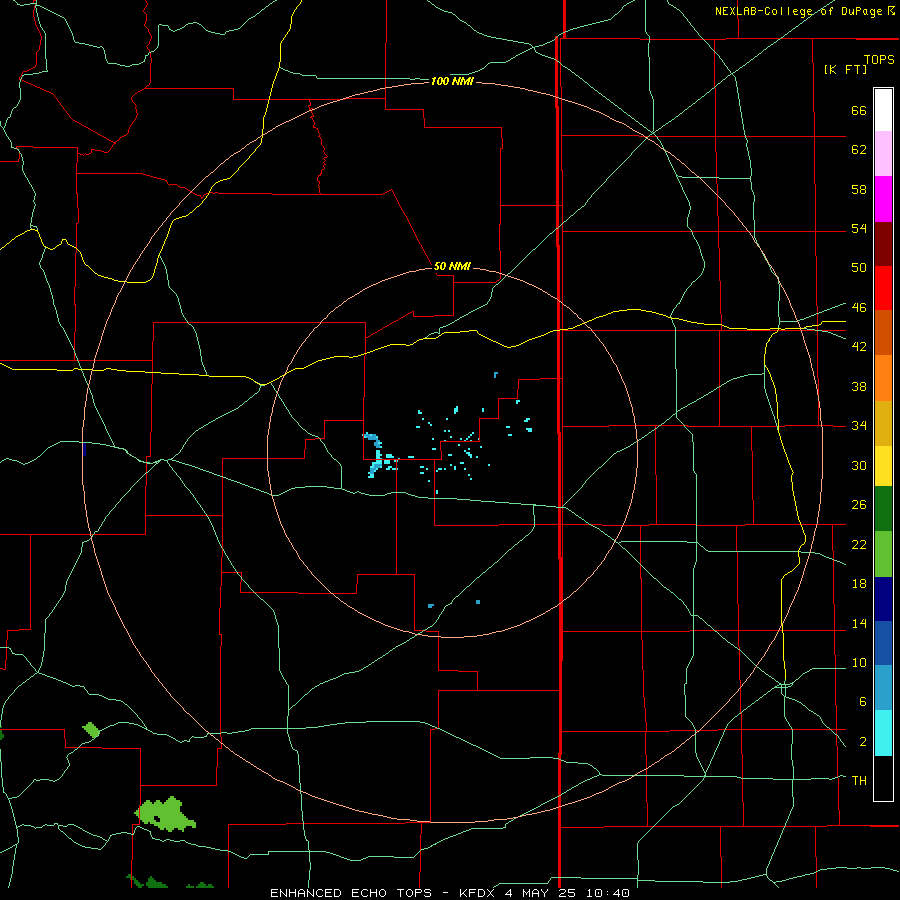The height and width of the screenshot is (900, 900).
Task: Click the 10 value on the scale
Action: click(859, 663)
